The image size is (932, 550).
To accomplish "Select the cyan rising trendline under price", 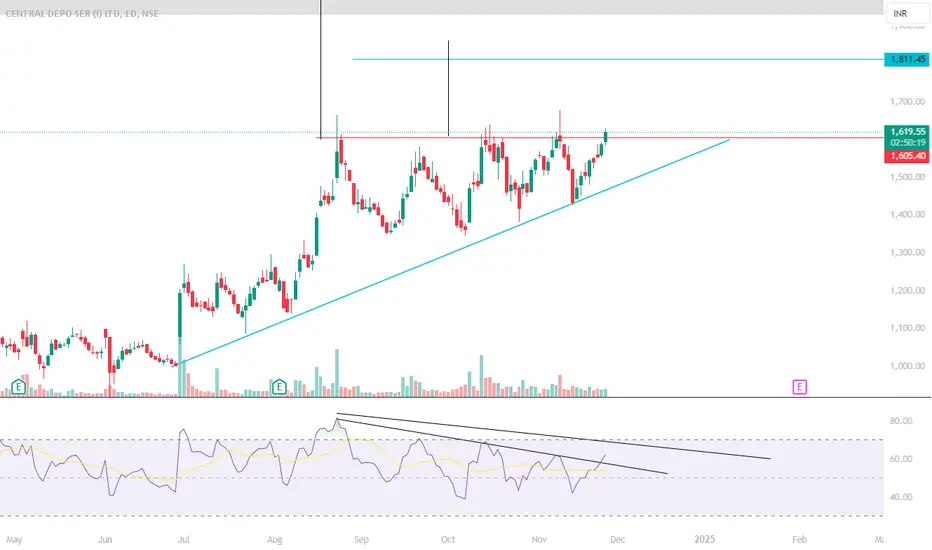I will [452, 253].
